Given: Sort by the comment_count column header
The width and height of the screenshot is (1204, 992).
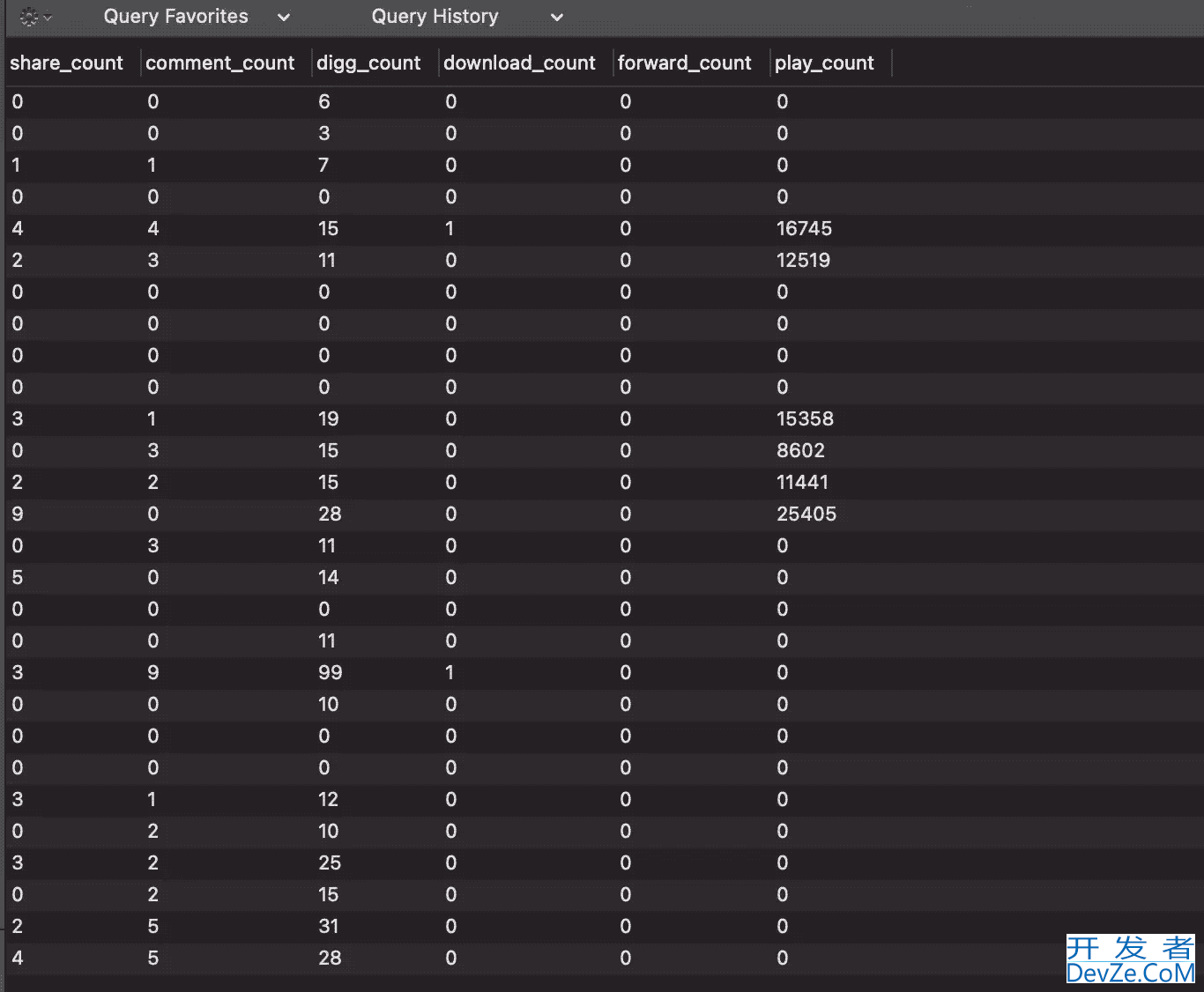Looking at the screenshot, I should [x=220, y=63].
